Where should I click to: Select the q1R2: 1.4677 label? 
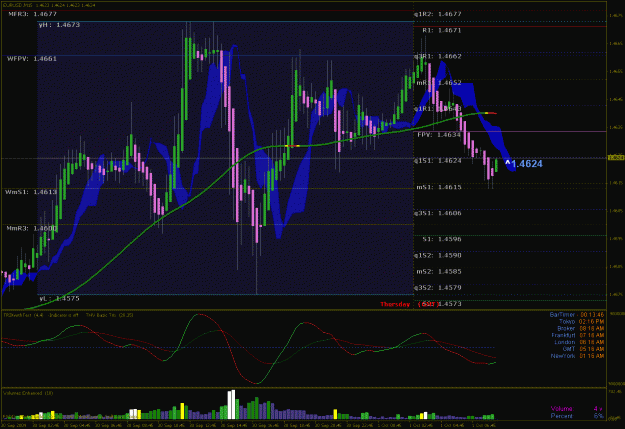pyautogui.click(x=437, y=14)
